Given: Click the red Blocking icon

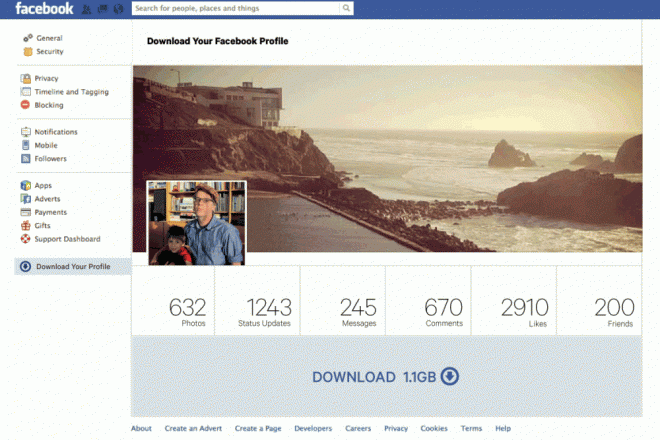Looking at the screenshot, I should (25, 104).
